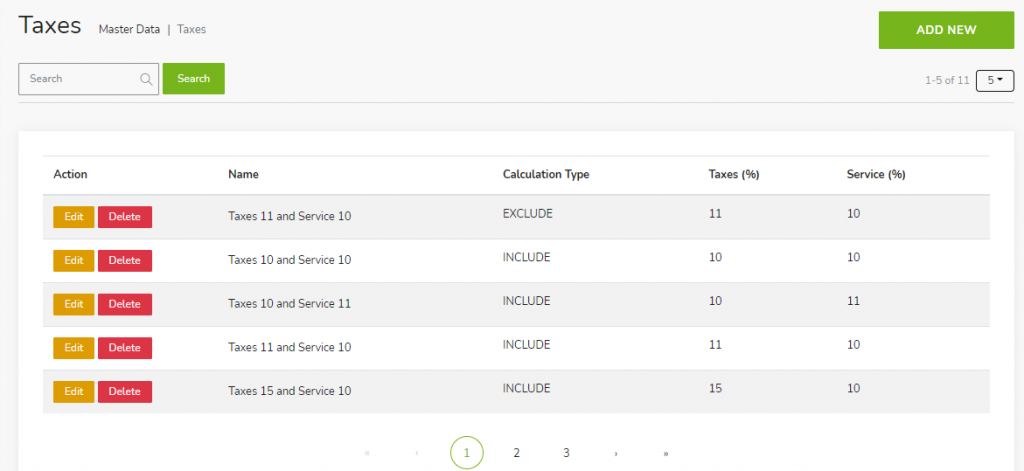
Task: Click the green Search button
Action: coord(193,78)
